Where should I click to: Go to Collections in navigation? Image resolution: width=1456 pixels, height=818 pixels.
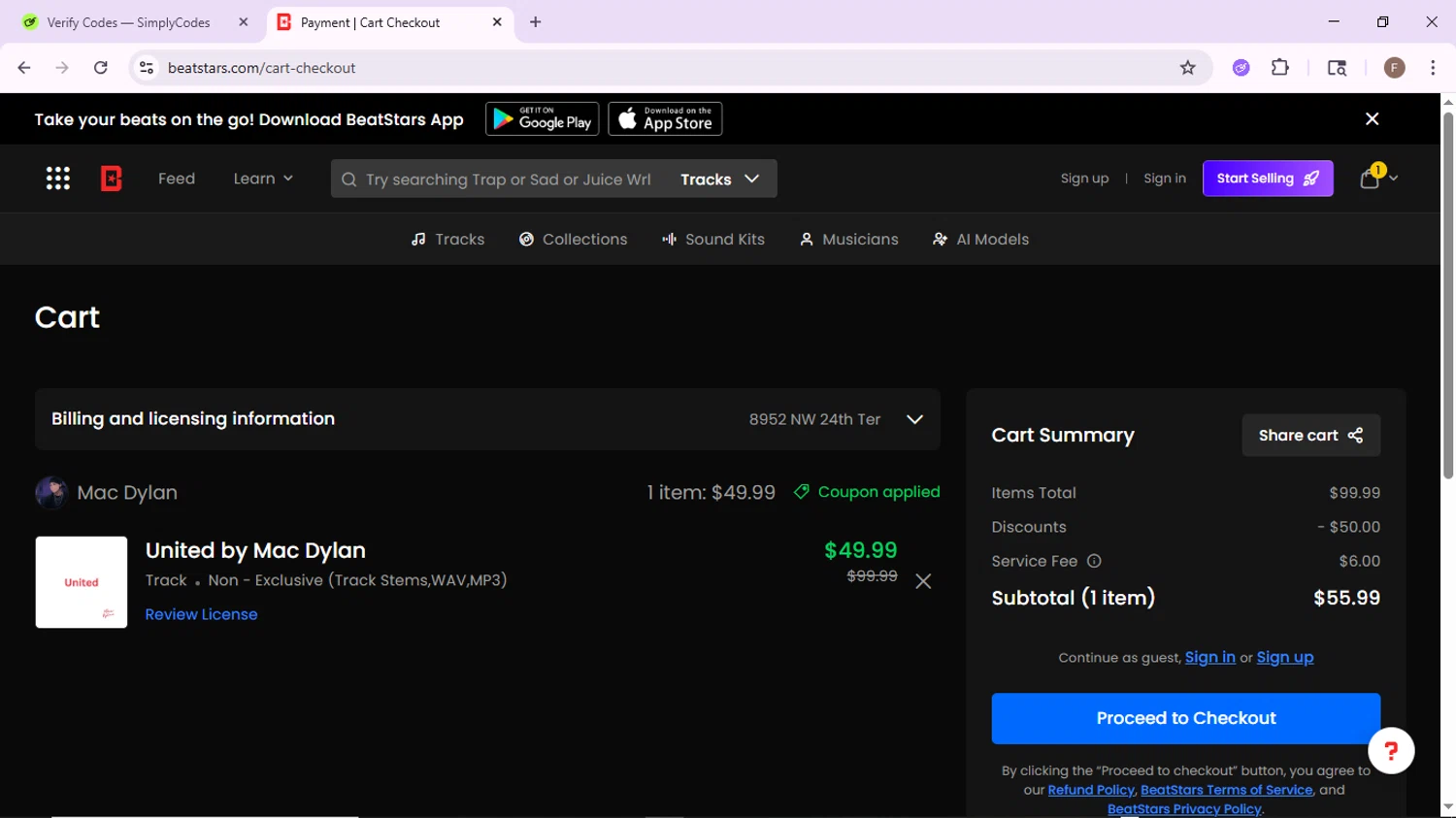[x=573, y=240]
